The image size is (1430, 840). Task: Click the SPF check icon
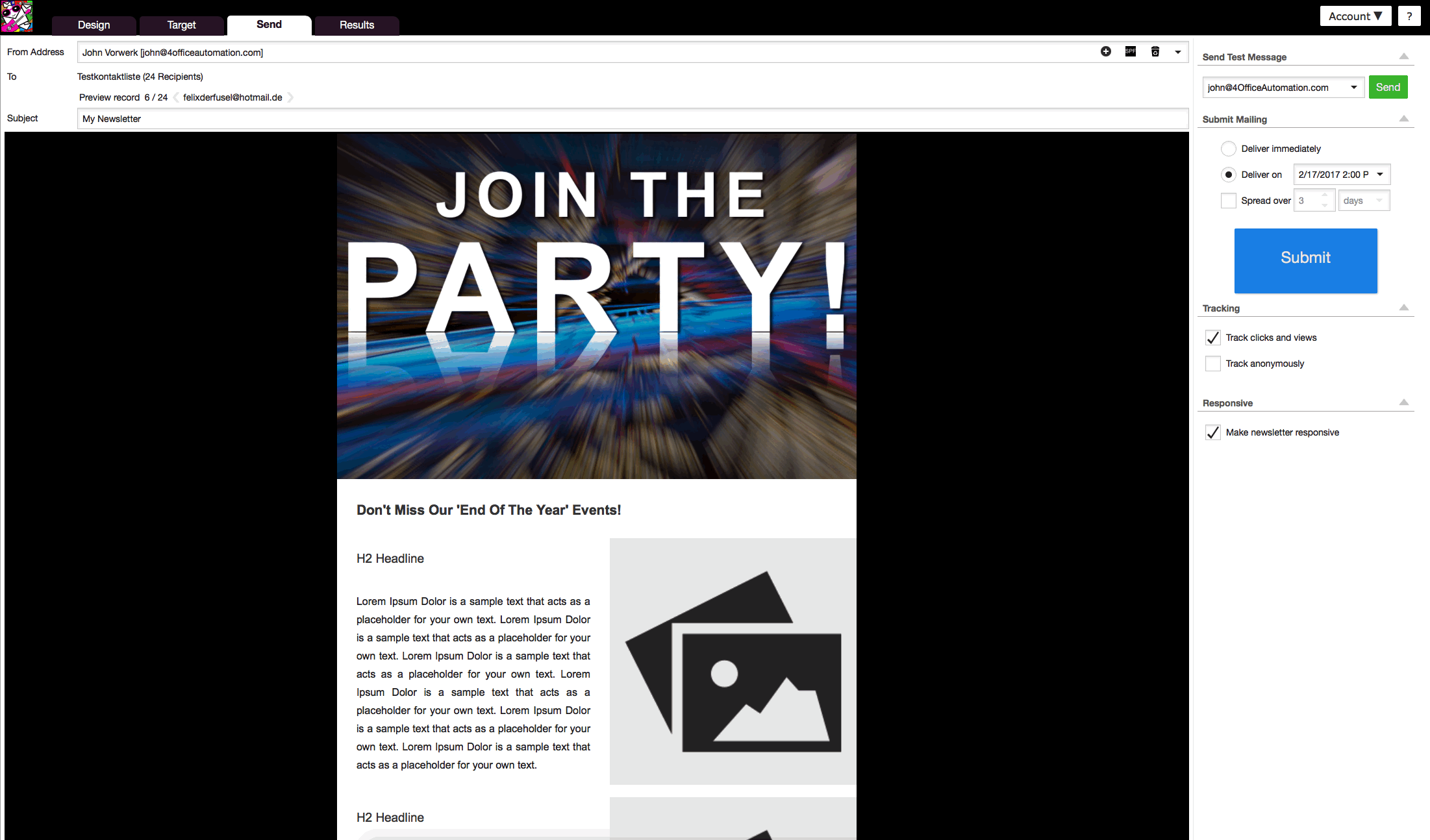pos(1131,52)
